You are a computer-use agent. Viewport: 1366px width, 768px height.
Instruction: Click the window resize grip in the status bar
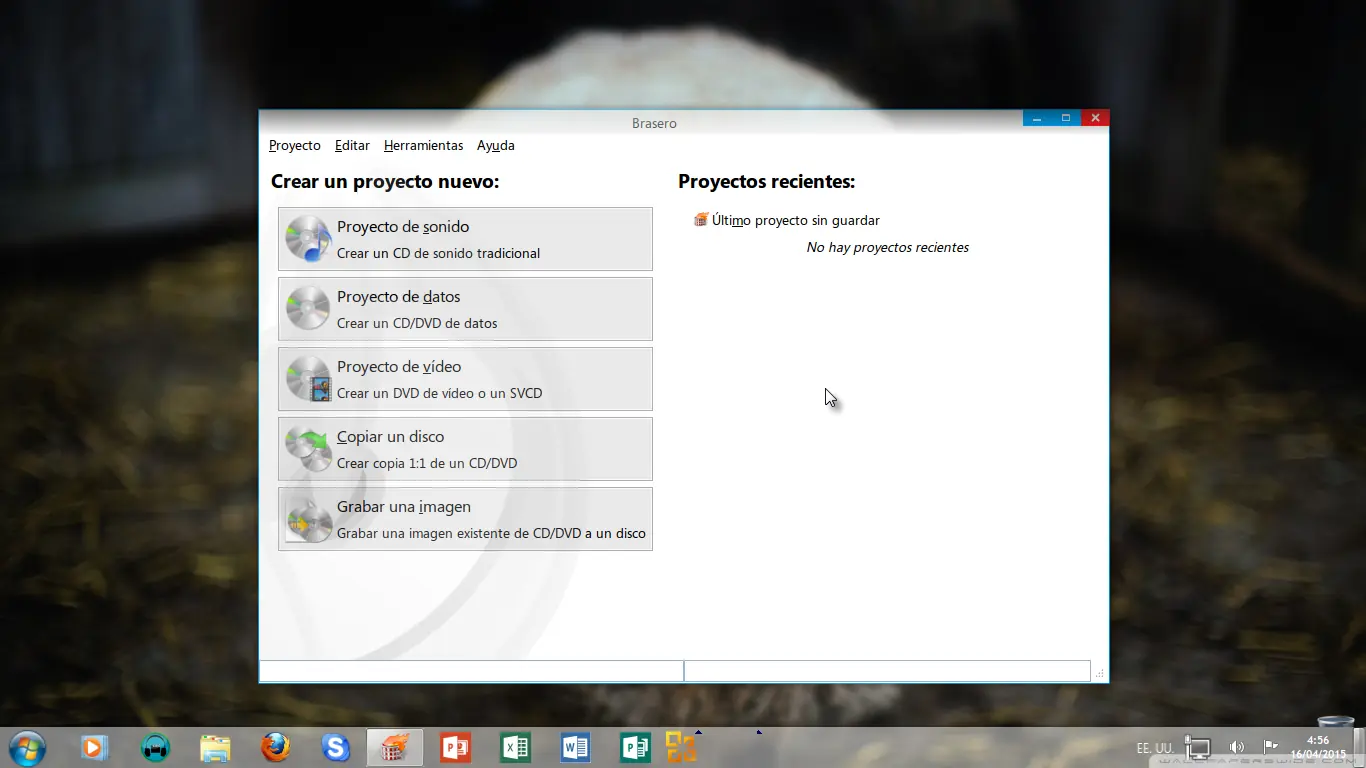pyautogui.click(x=1100, y=674)
